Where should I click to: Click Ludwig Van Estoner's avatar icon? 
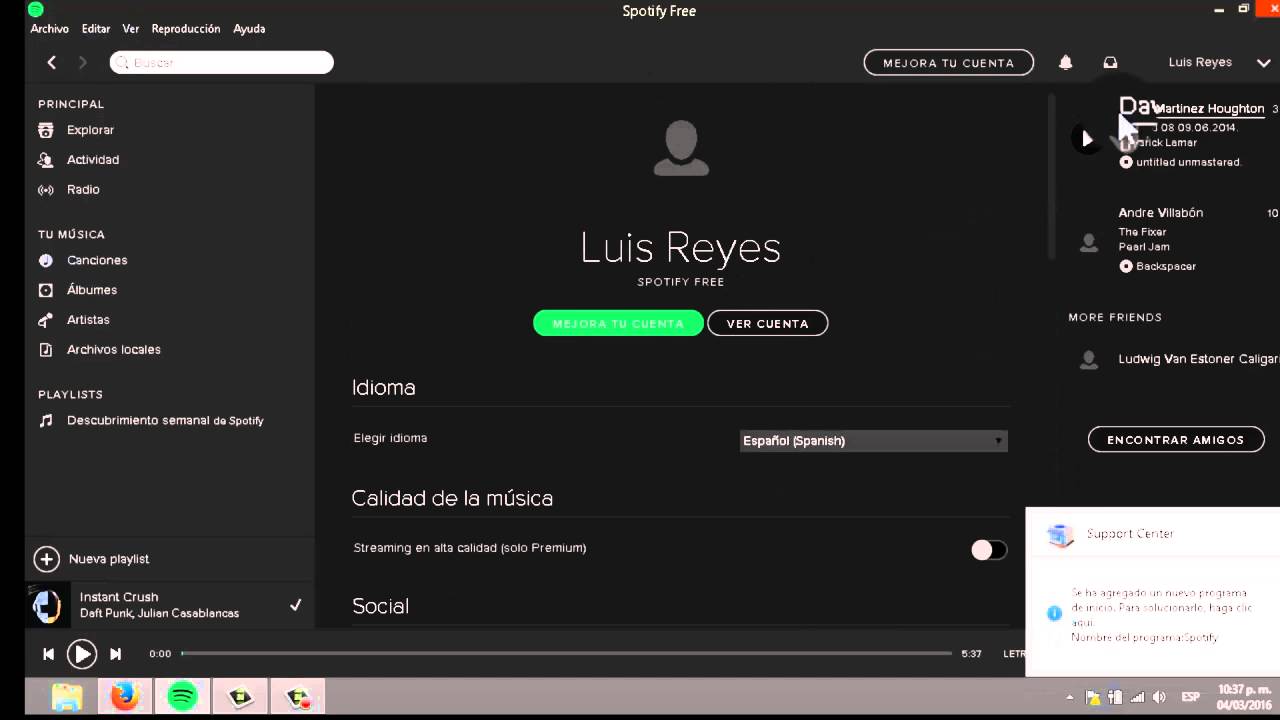click(x=1089, y=360)
